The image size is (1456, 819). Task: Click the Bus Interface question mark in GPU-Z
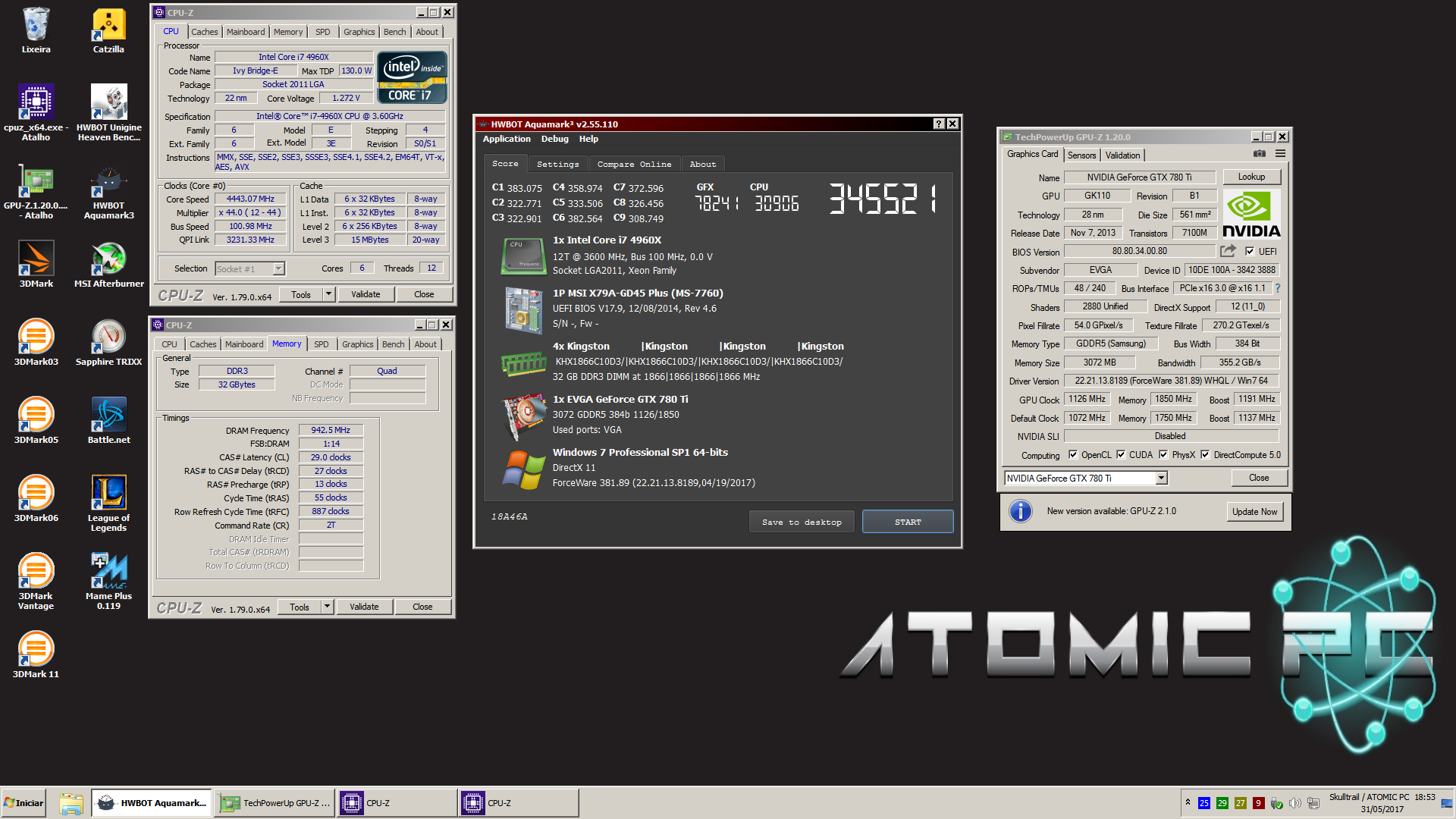pyautogui.click(x=1278, y=288)
